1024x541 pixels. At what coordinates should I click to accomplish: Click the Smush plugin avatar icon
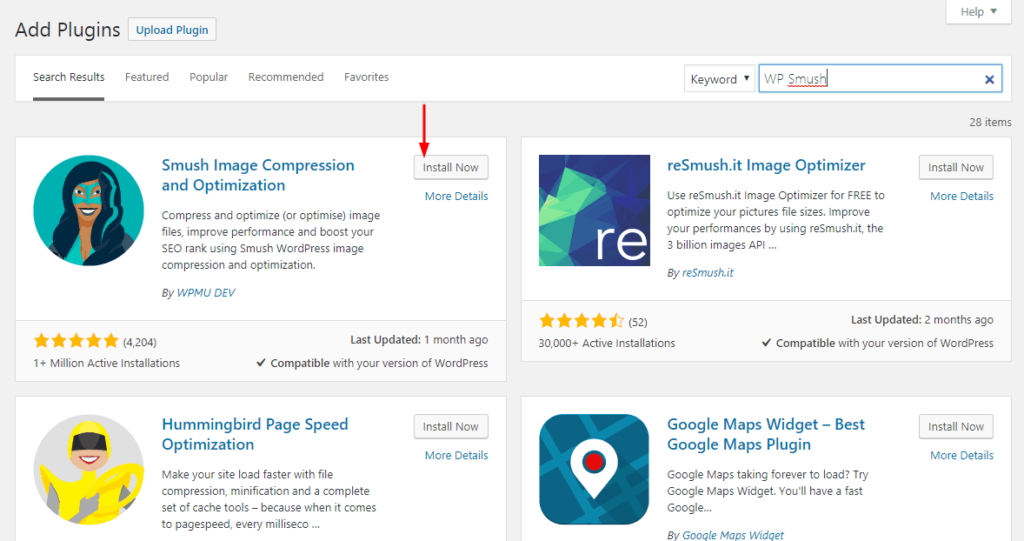coord(89,210)
